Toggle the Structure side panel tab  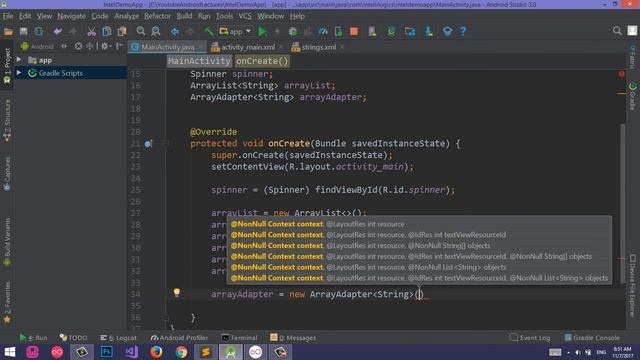click(x=7, y=121)
